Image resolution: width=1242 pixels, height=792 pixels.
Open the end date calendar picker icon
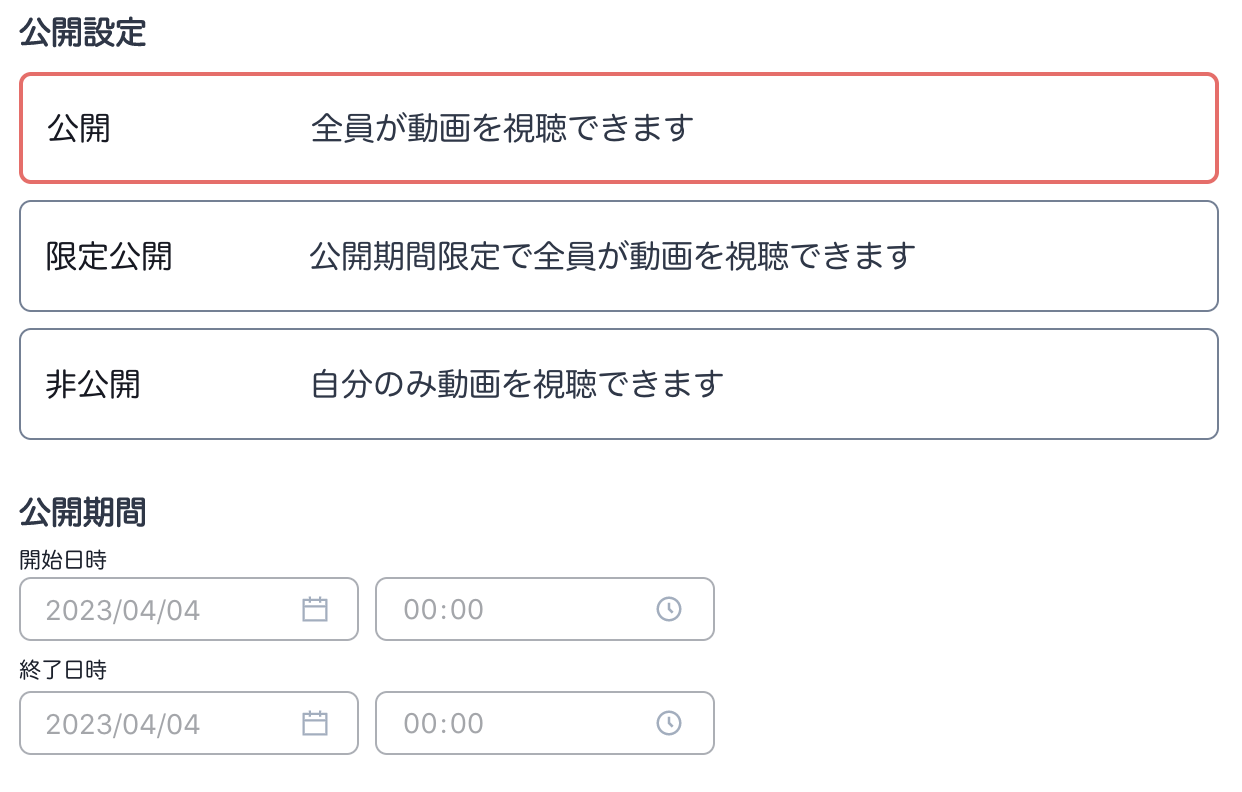pos(315,723)
